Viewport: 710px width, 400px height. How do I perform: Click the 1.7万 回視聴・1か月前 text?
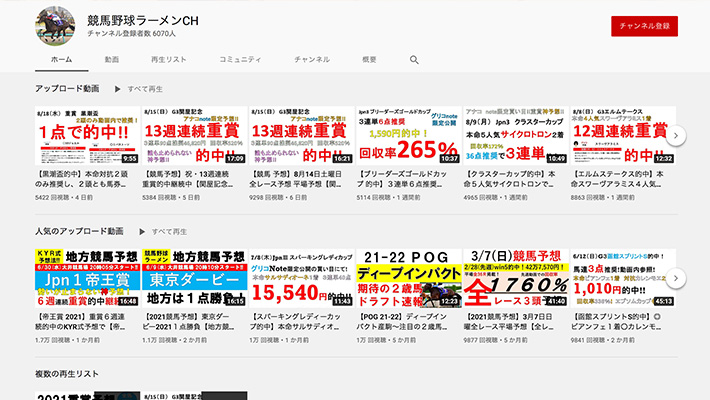(x=67, y=340)
